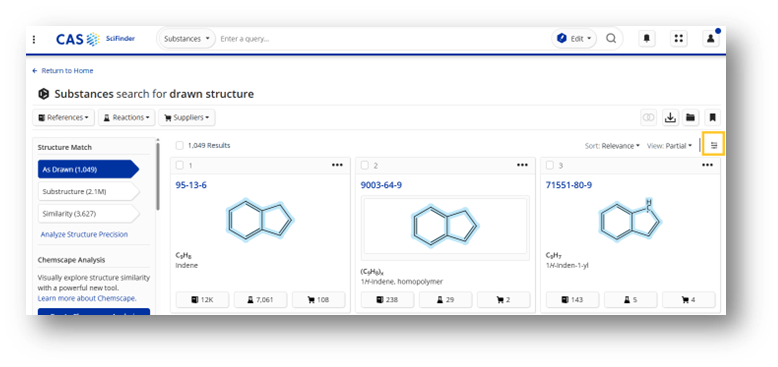View 12K references for Indene

202,300
